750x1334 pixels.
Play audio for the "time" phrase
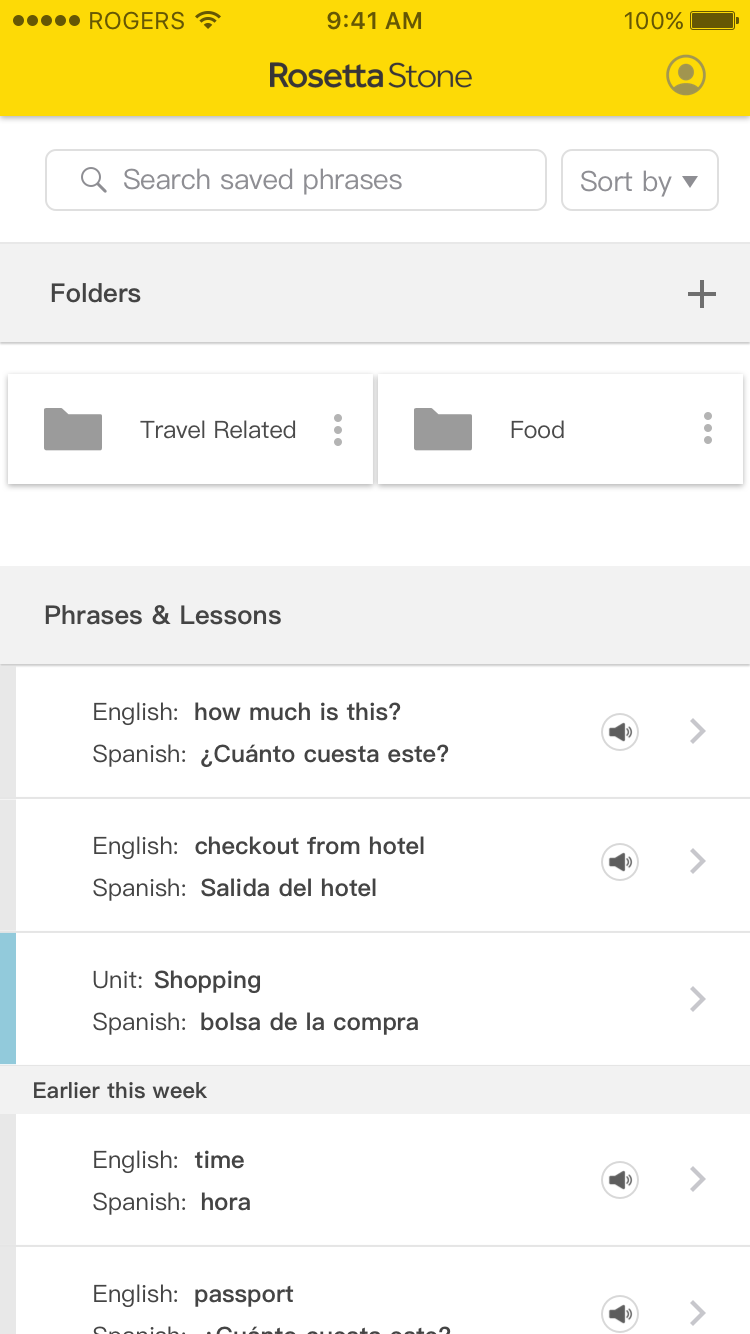click(x=620, y=1180)
